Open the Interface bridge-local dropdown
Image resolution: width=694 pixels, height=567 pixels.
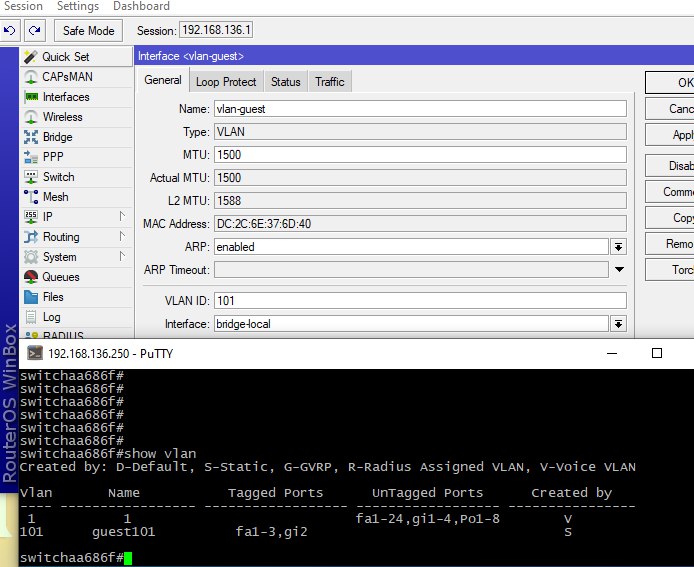click(x=618, y=324)
